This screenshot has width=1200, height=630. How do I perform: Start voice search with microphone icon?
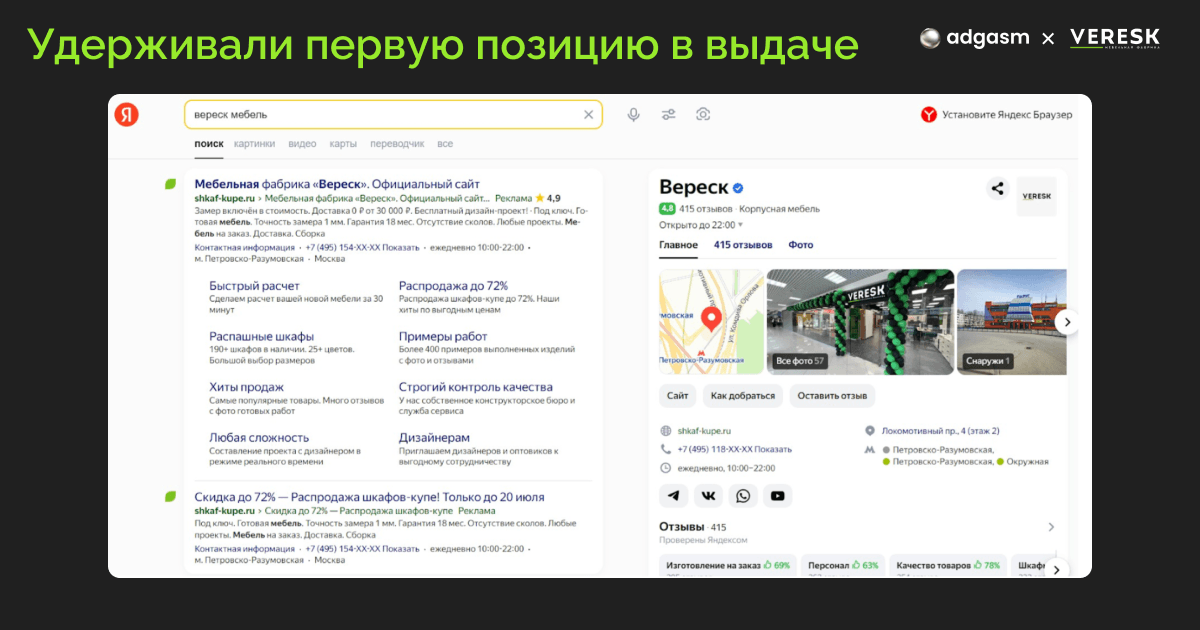(633, 115)
